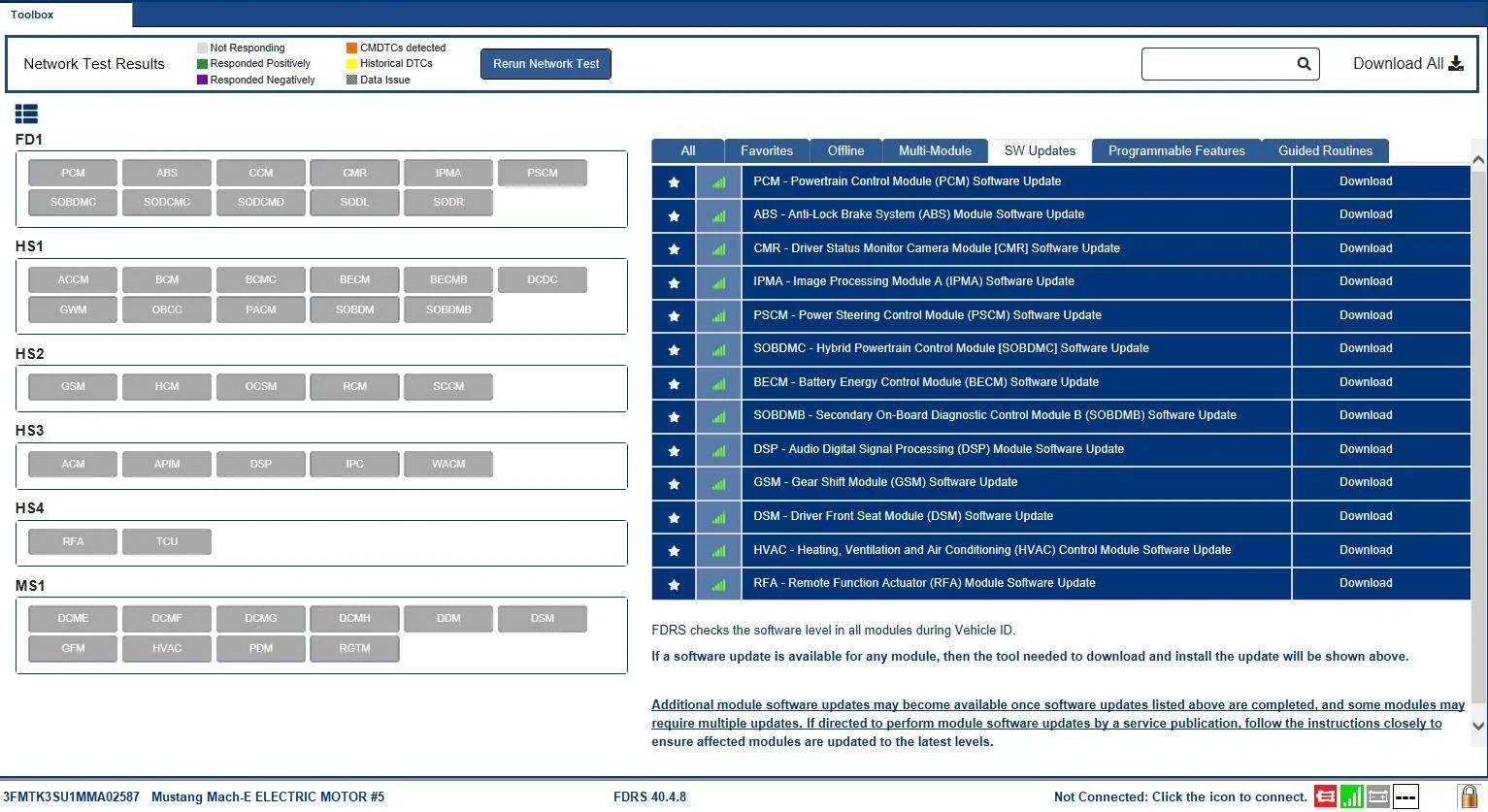Viewport: 1488px width, 812px height.
Task: Open the additional module software updates link
Action: (1058, 723)
